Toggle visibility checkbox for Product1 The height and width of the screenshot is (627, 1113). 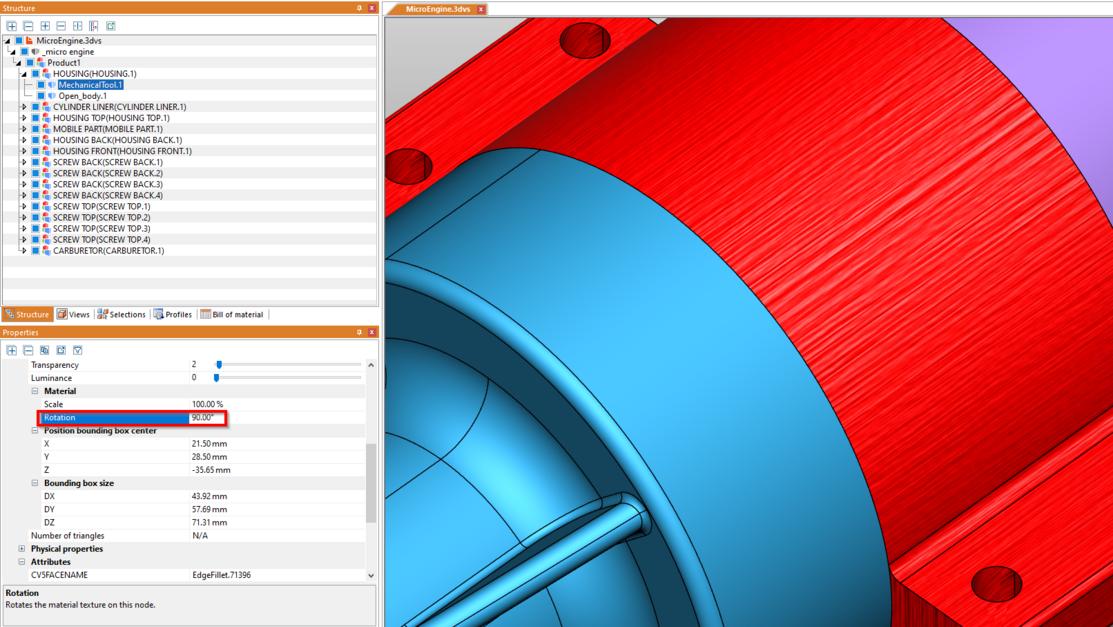point(31,62)
